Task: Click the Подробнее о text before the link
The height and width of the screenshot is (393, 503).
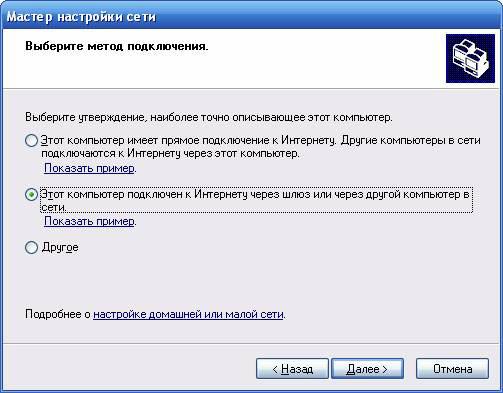Action: pyautogui.click(x=58, y=314)
